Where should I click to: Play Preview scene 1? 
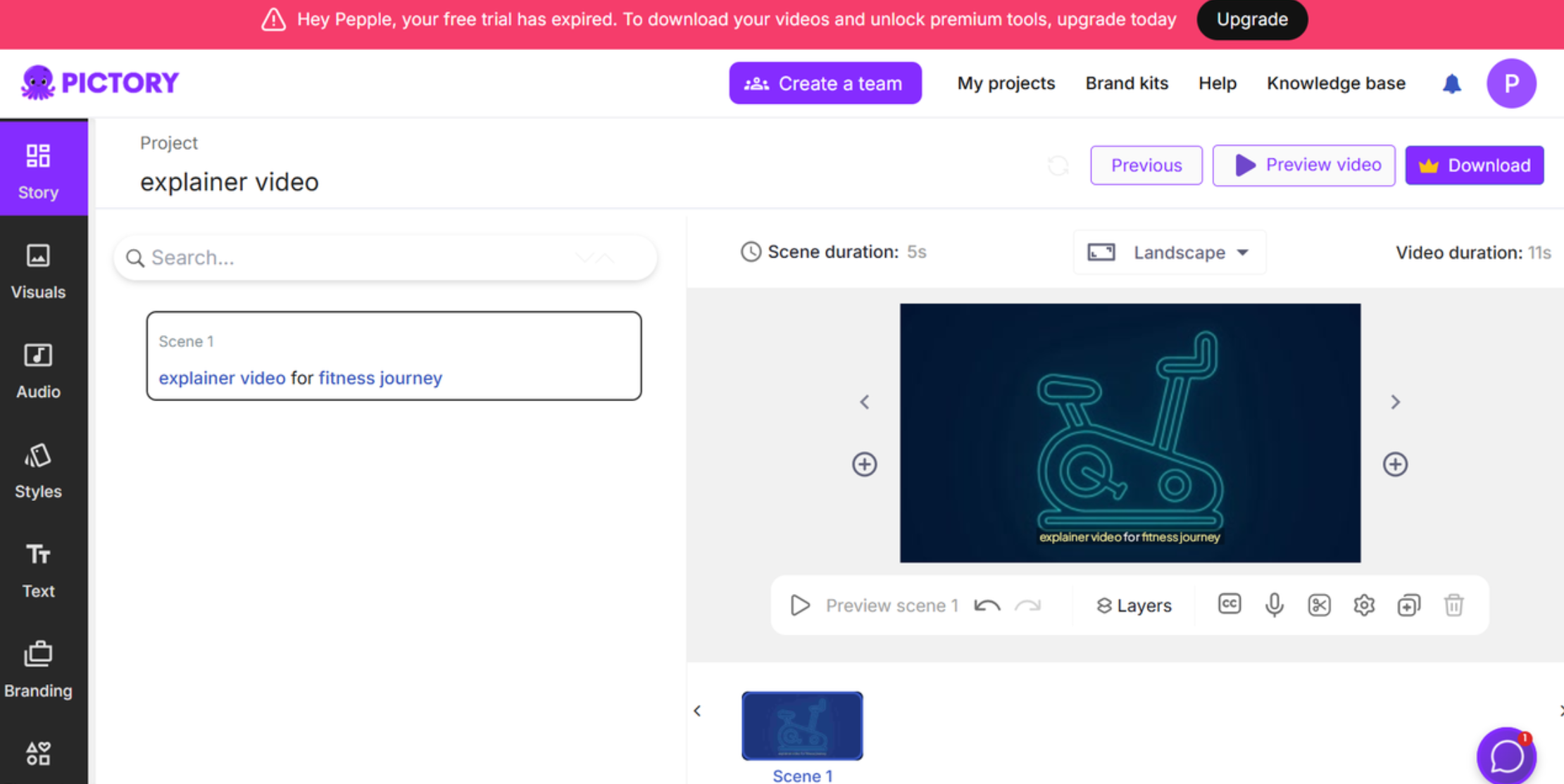pos(801,605)
